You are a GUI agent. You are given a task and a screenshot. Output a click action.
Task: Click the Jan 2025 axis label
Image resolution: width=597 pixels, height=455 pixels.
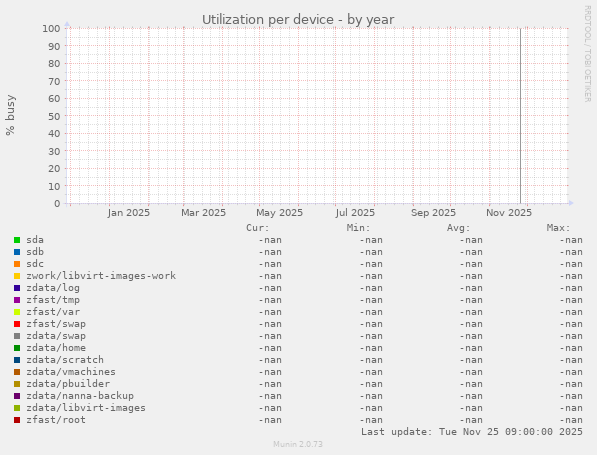click(129, 212)
